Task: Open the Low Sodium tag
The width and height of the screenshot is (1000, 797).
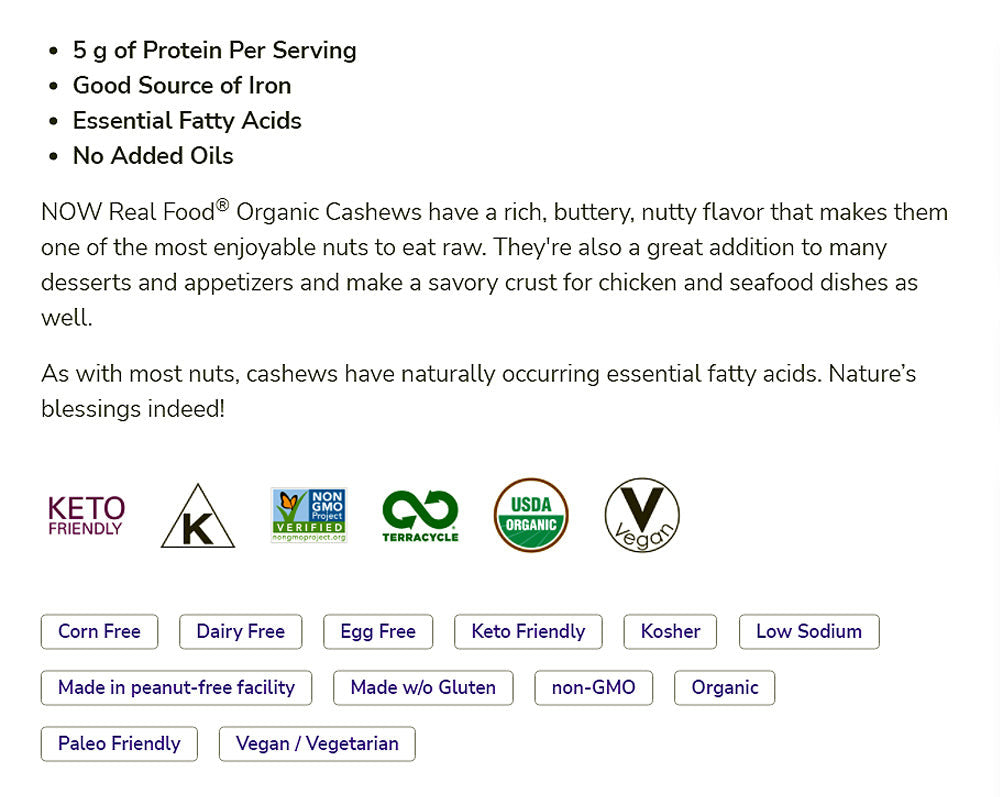Action: [809, 632]
